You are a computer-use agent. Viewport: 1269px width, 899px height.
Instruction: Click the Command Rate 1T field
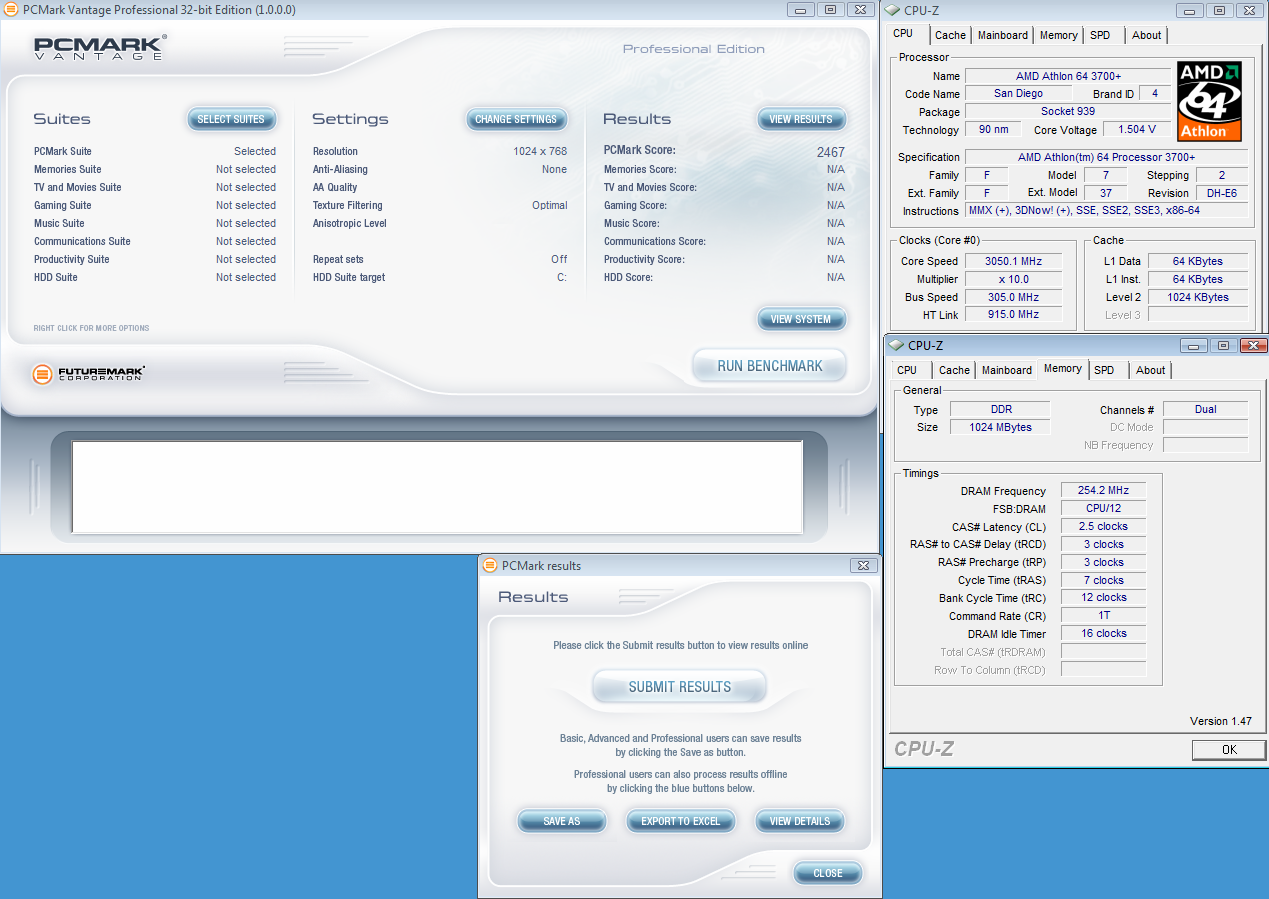coord(1103,616)
